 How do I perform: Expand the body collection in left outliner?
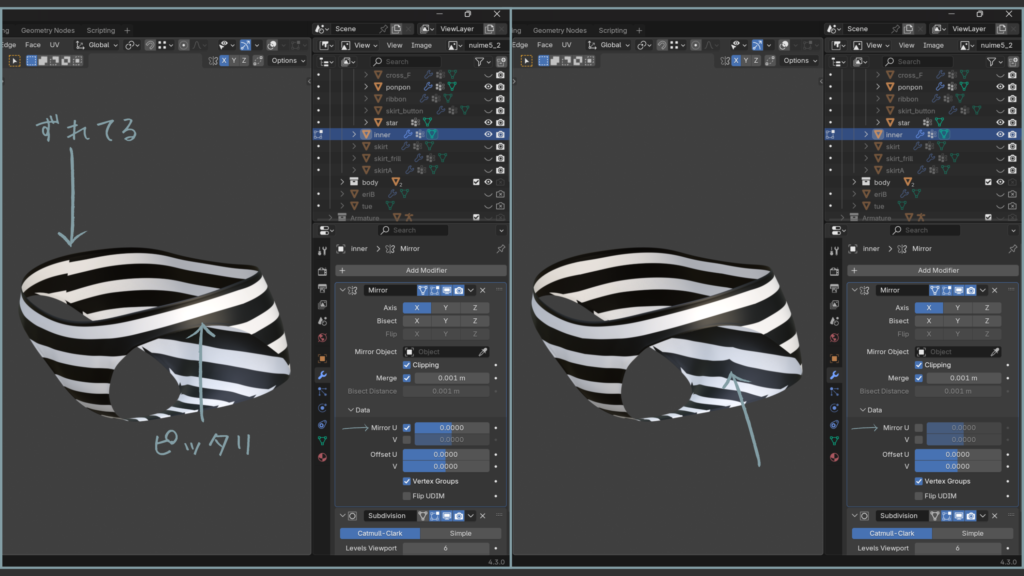click(x=342, y=182)
